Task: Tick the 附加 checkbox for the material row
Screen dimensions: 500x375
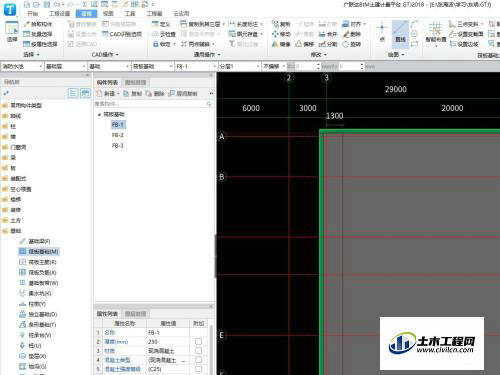Action: tap(198, 351)
